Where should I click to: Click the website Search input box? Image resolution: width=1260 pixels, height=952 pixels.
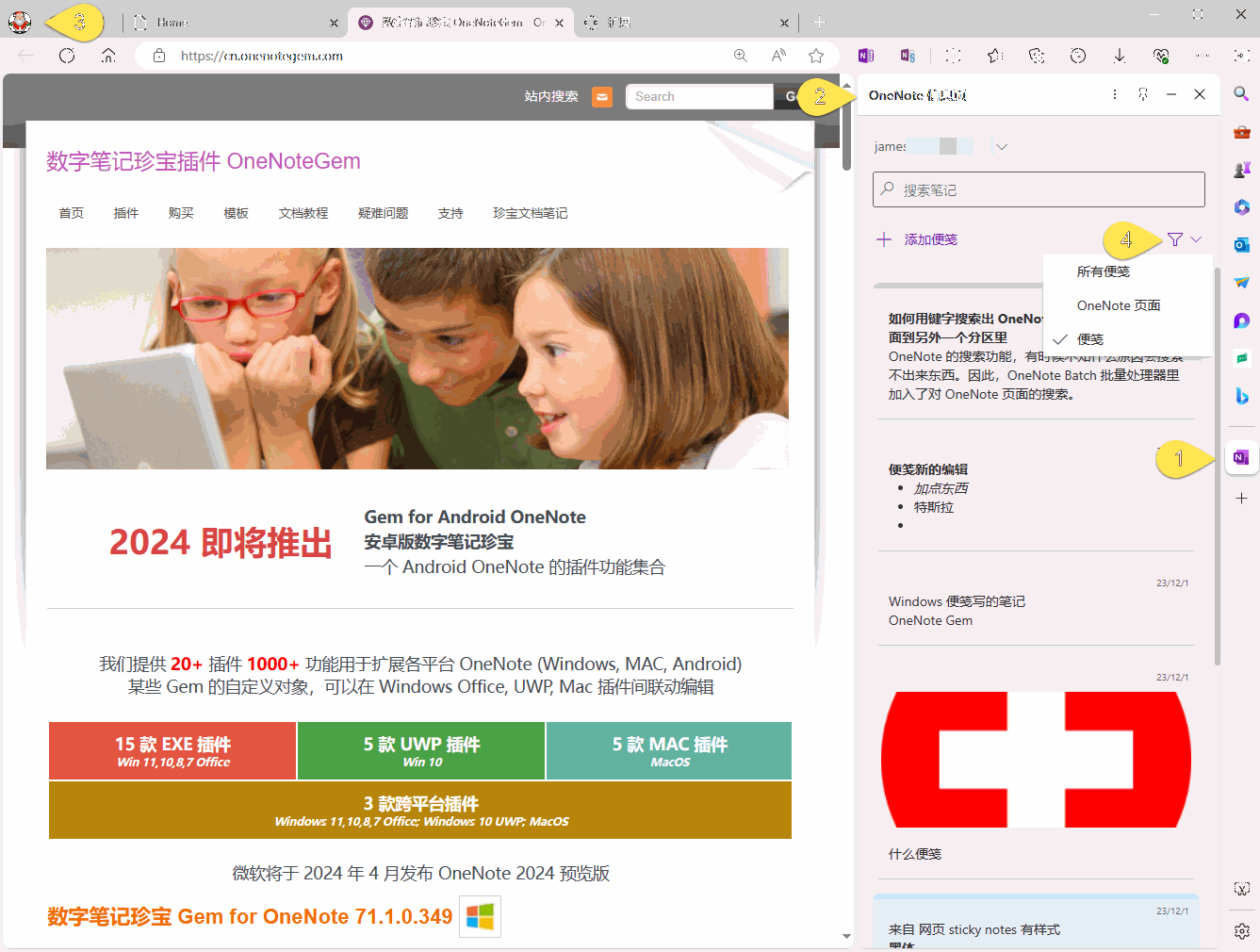pyautogui.click(x=699, y=96)
